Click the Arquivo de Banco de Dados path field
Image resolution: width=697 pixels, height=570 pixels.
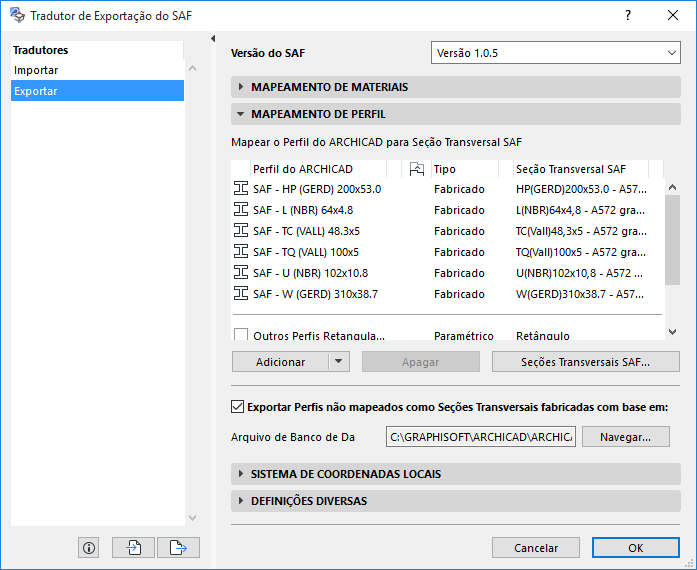coord(481,437)
